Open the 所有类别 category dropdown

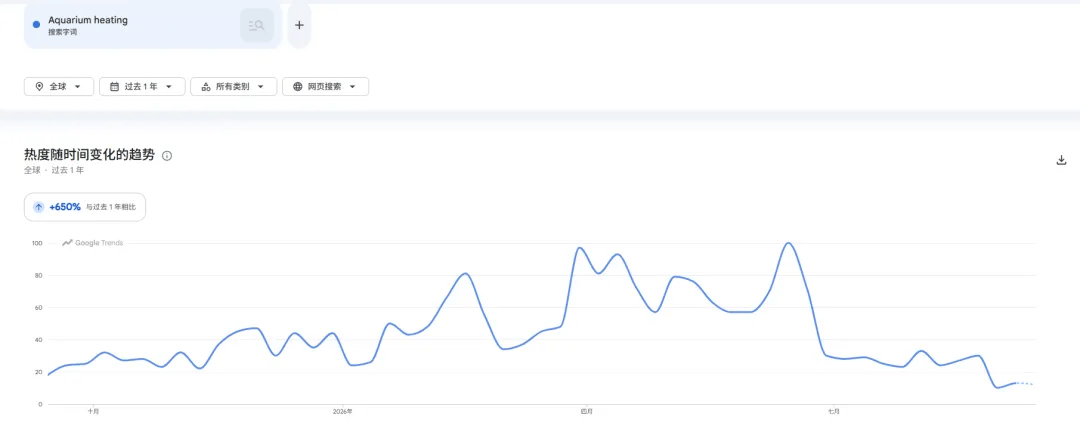(233, 87)
